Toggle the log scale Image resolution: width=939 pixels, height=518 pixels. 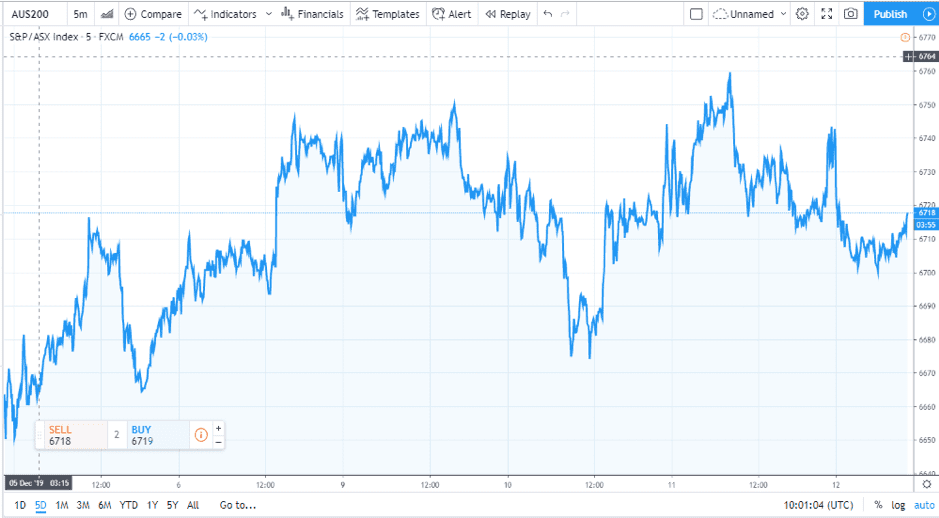click(899, 505)
